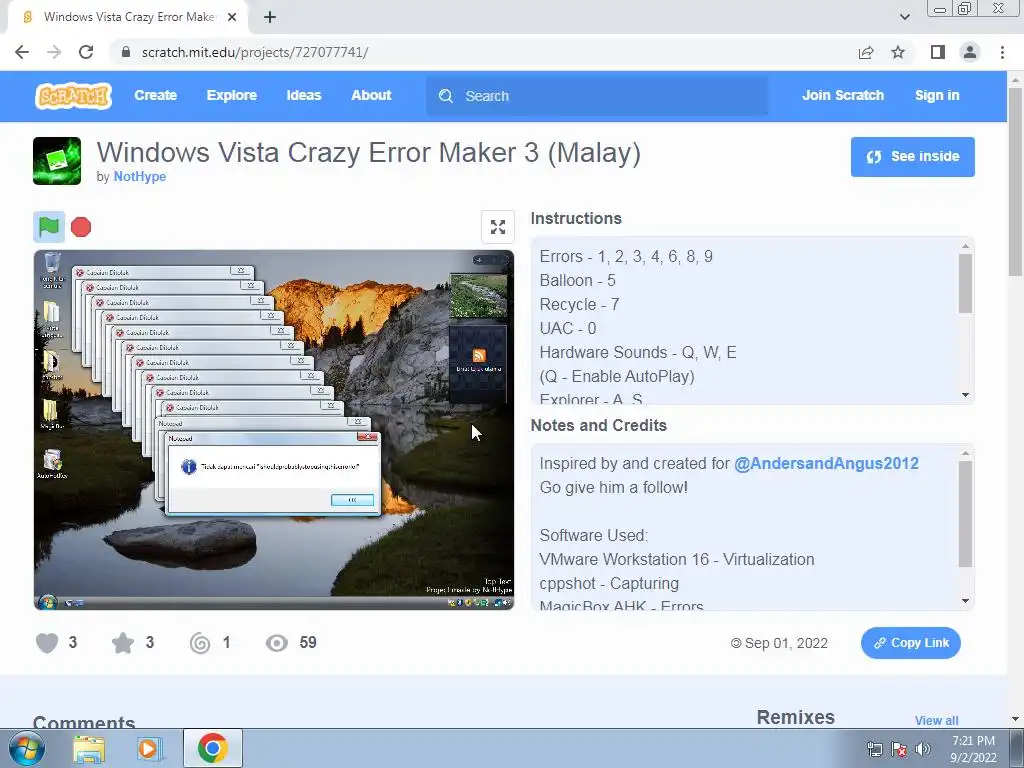Enter full screen mode for project player
Viewport: 1024px width, 768px height.
pos(498,227)
